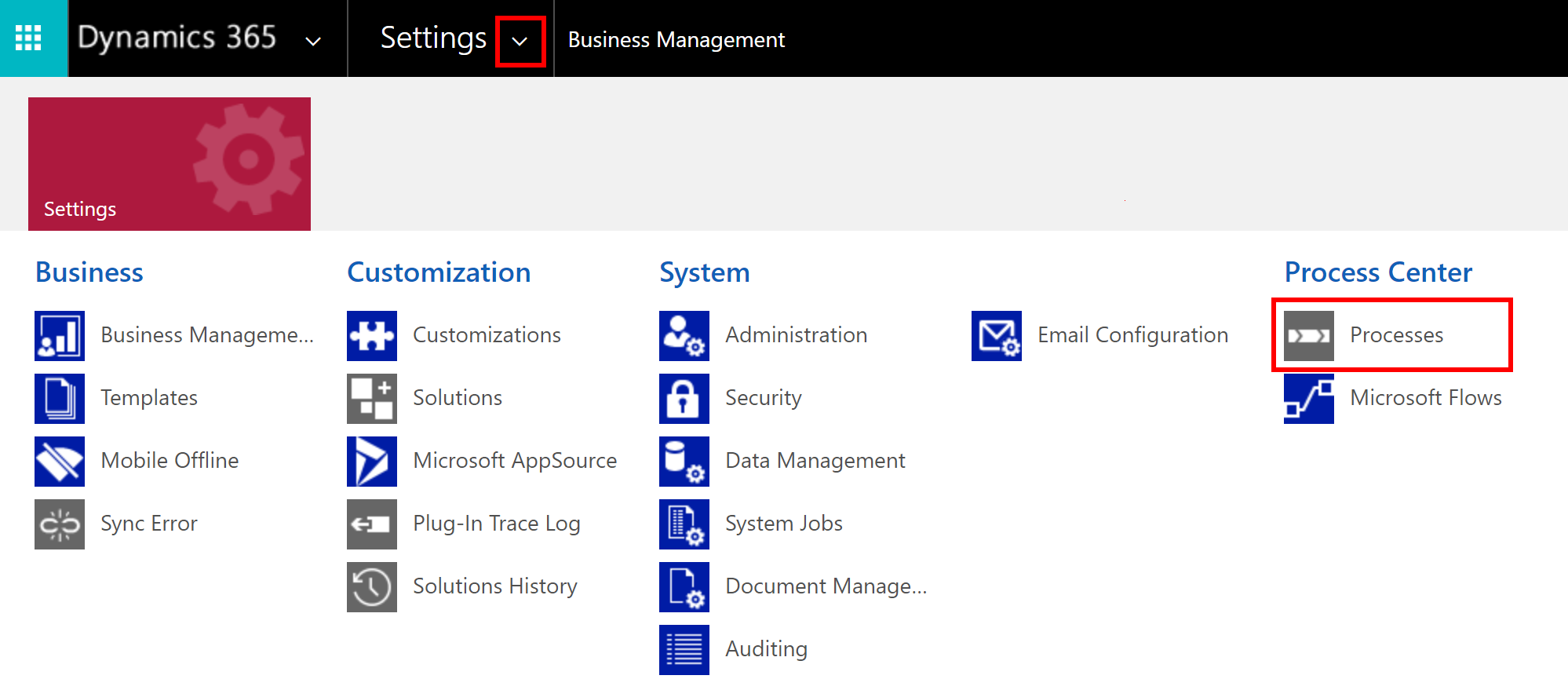The height and width of the screenshot is (690, 1568).
Task: Expand the Dynamics 365 dropdown chevron
Action: (313, 41)
